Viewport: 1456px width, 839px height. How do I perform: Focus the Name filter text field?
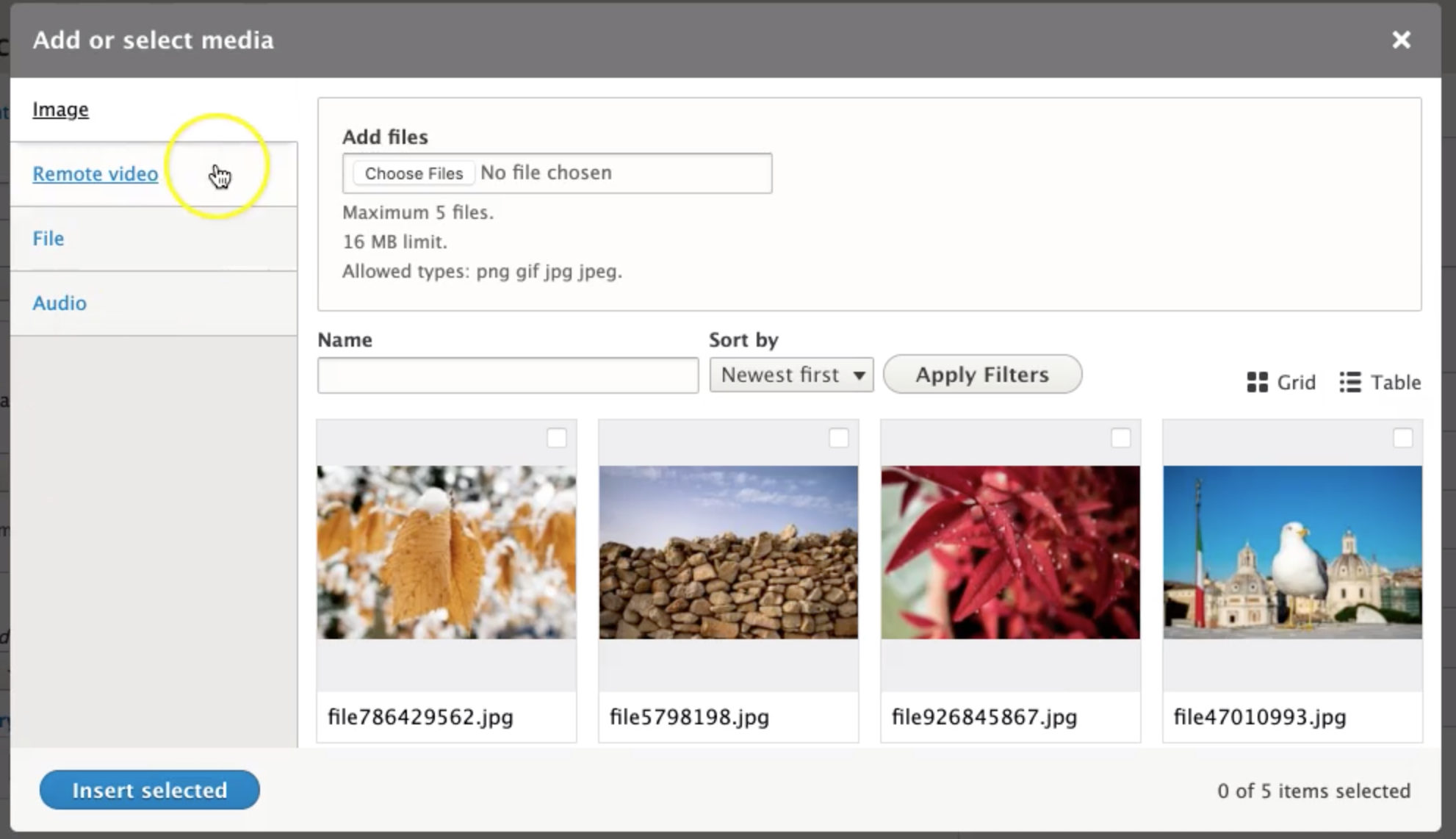point(508,375)
